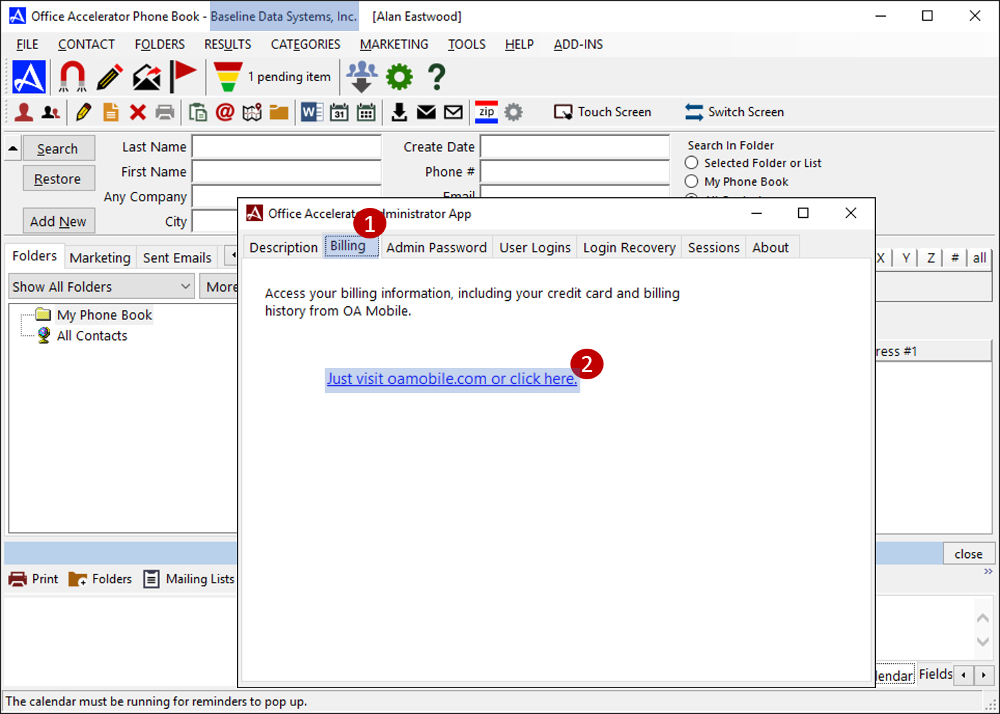Click the large black pencil toolbar icon
1000x714 pixels.
click(x=109, y=77)
